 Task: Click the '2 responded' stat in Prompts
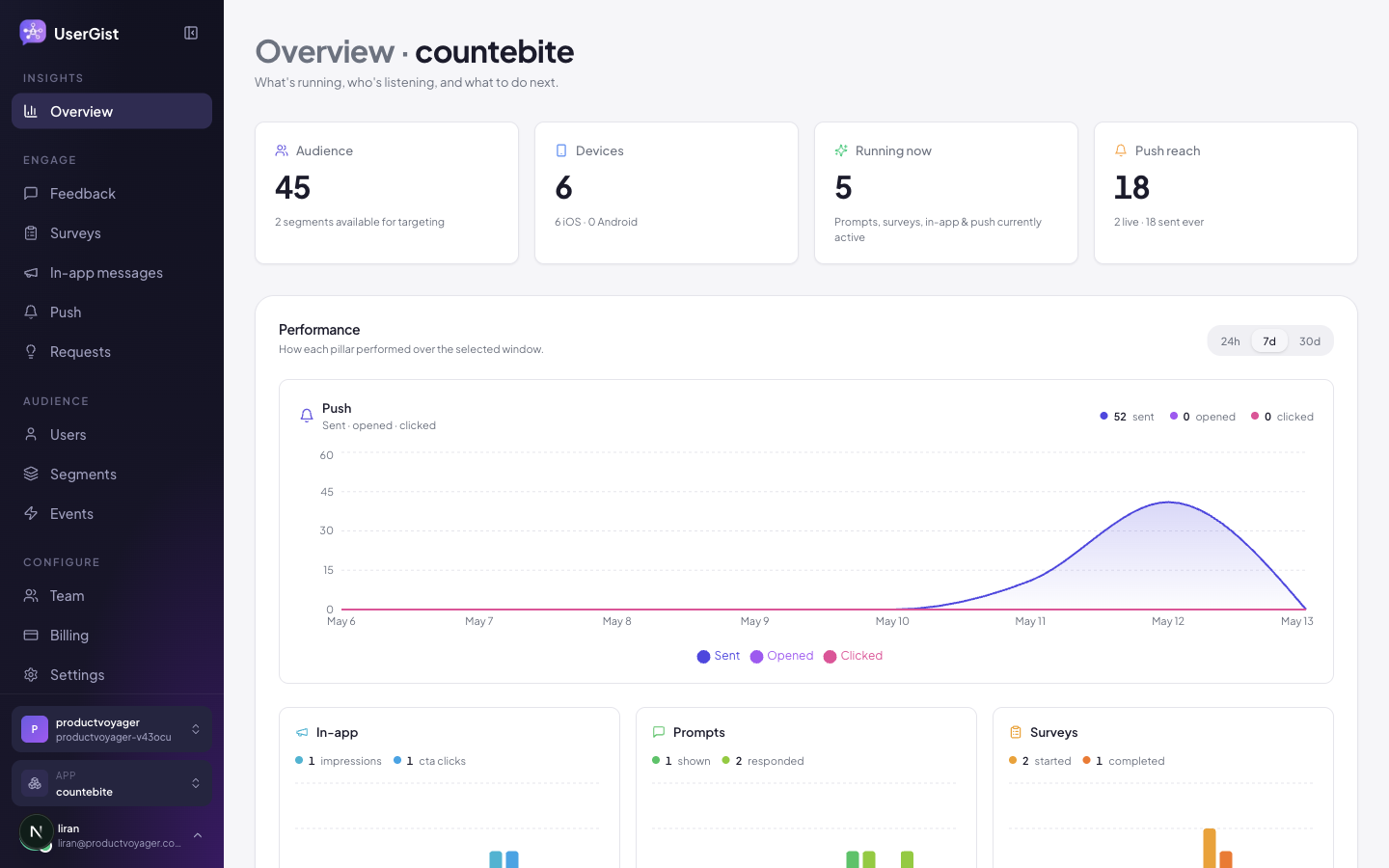763,761
